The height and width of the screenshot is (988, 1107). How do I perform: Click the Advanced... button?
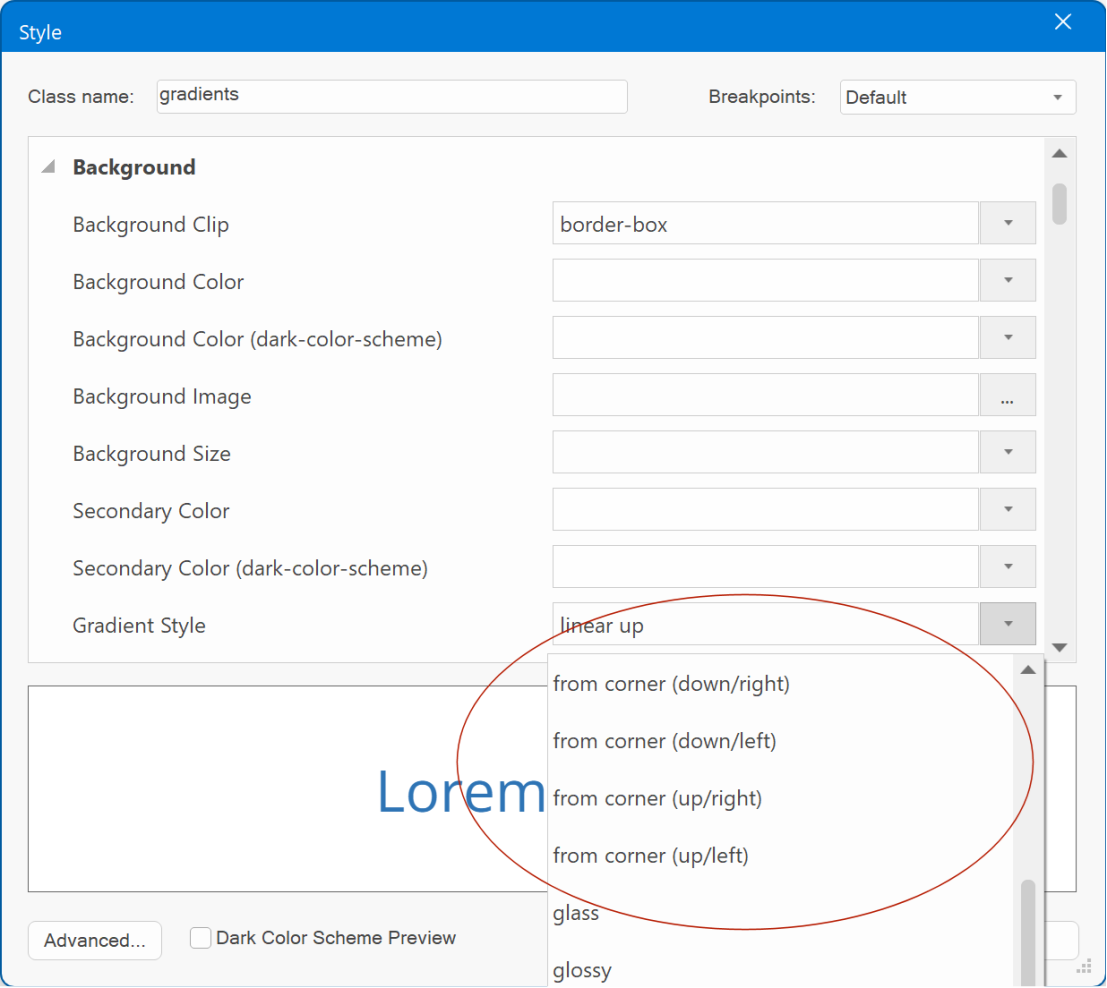[x=95, y=940]
